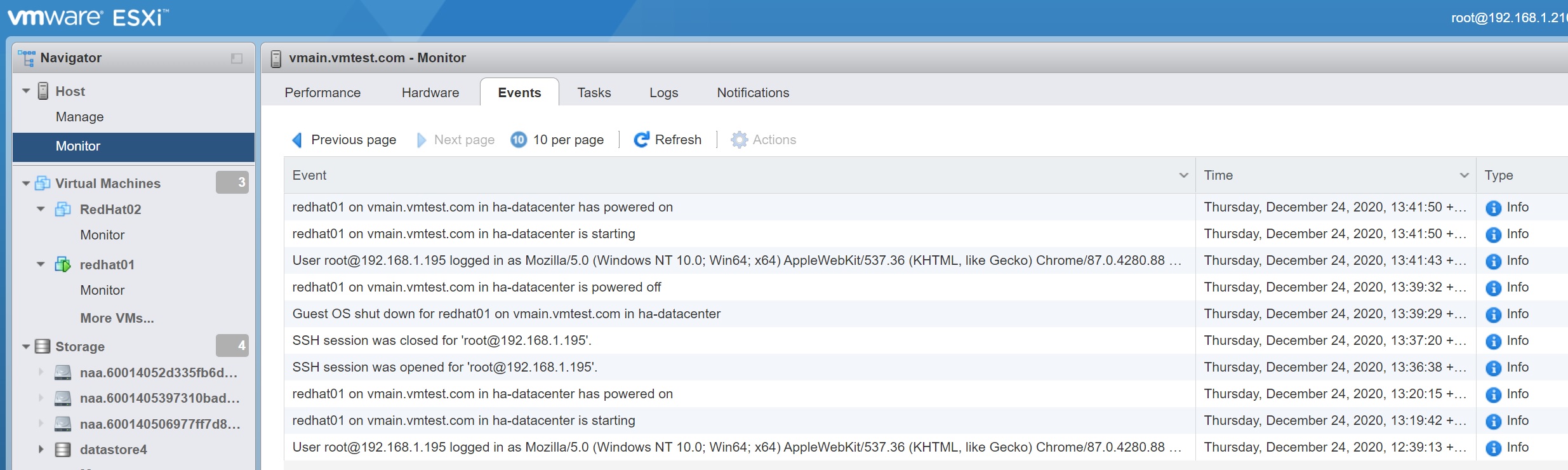Click the Navigator panel icon
Viewport: 1568px width, 470px height.
click(27, 58)
